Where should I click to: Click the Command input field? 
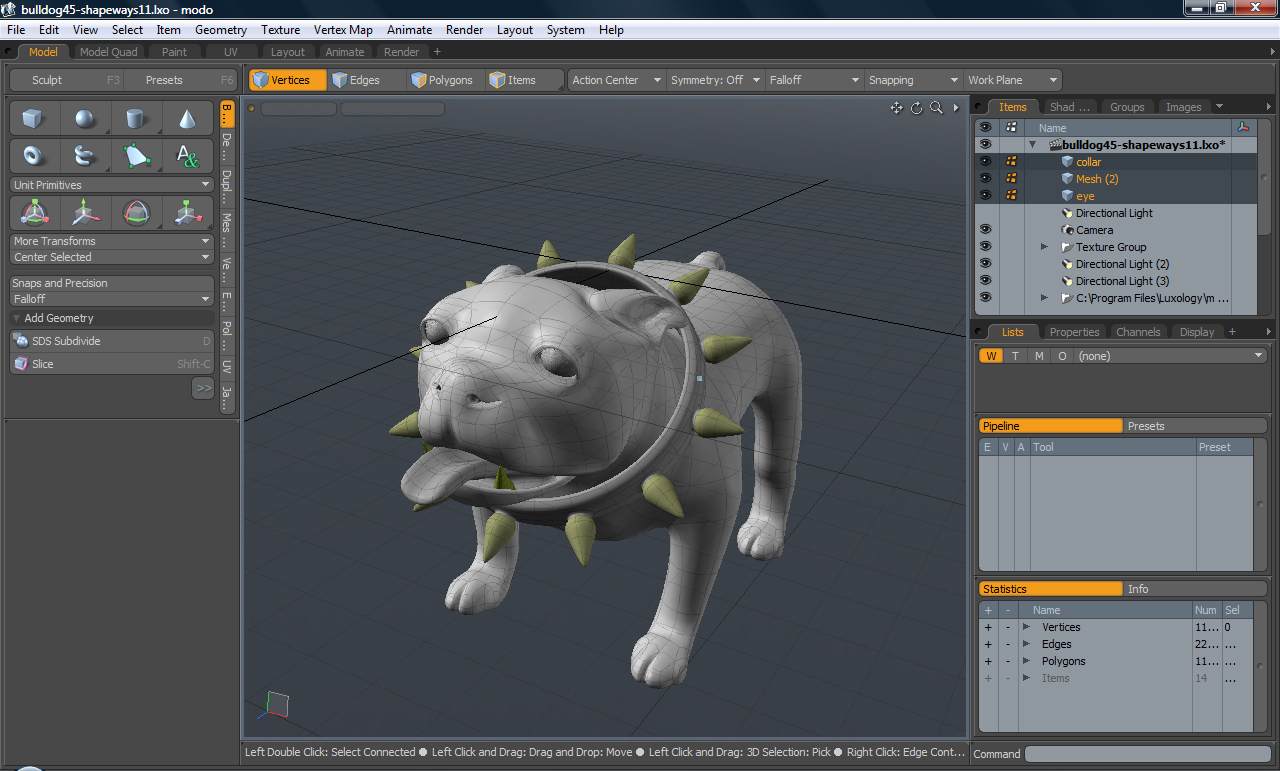coord(1148,754)
